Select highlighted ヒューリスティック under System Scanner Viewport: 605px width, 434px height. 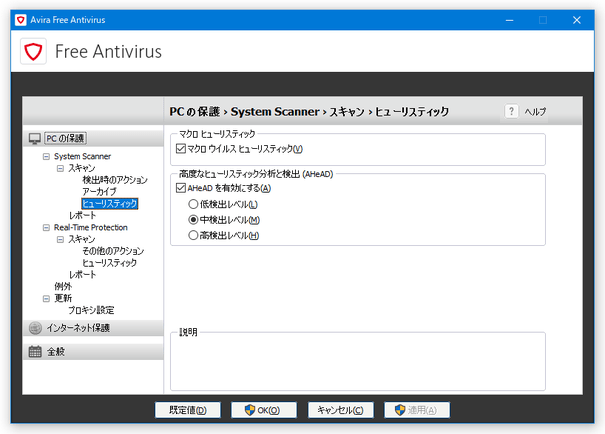(x=110, y=204)
